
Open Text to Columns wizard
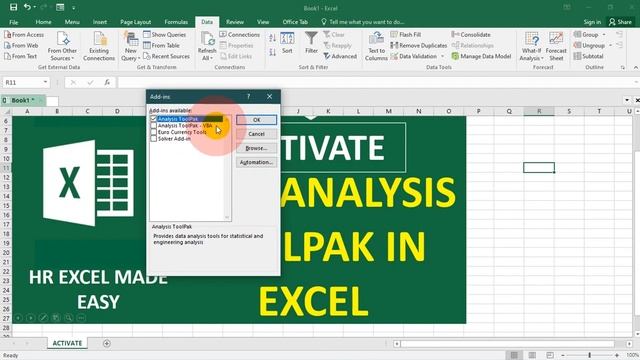[x=376, y=46]
